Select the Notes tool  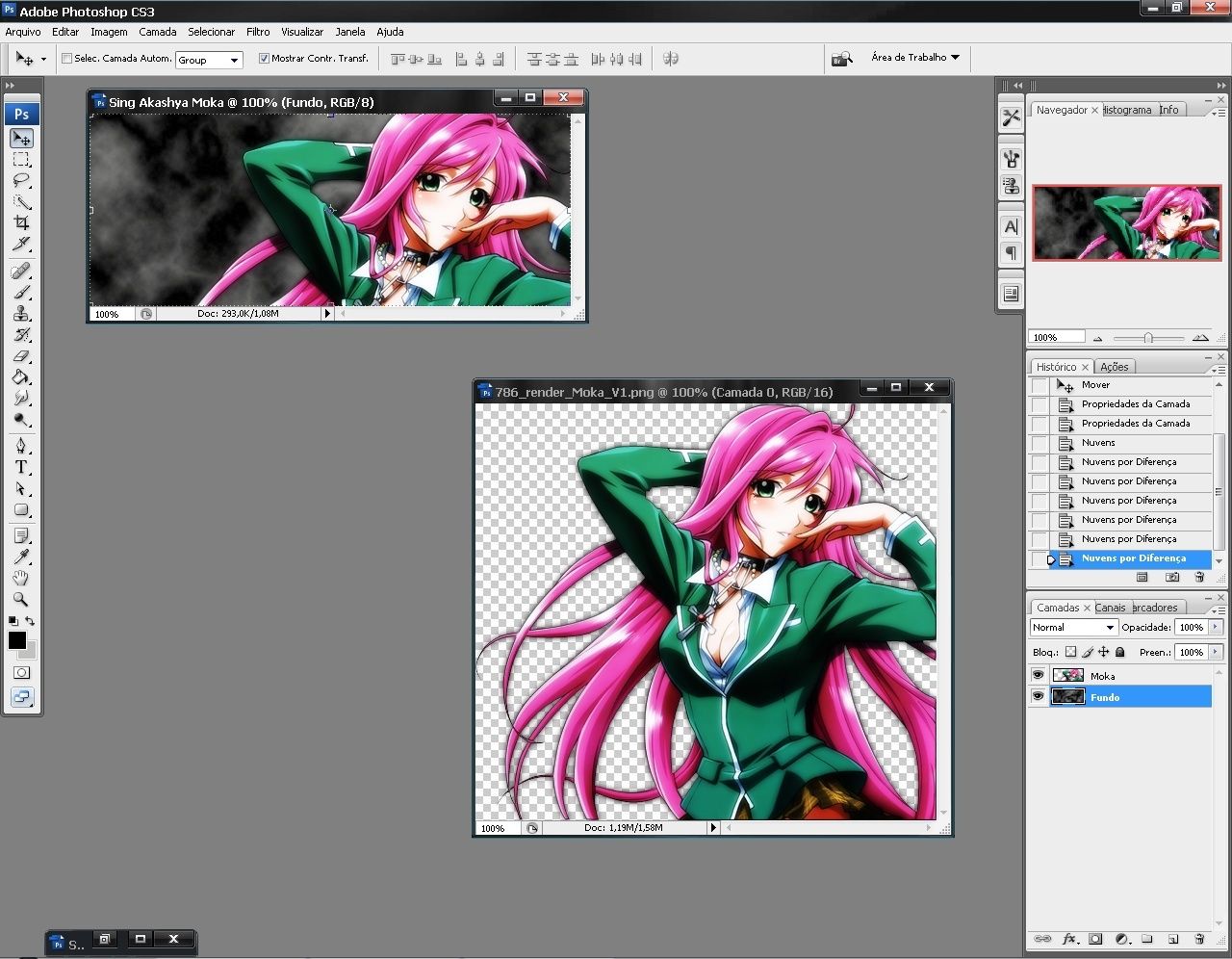click(x=21, y=535)
